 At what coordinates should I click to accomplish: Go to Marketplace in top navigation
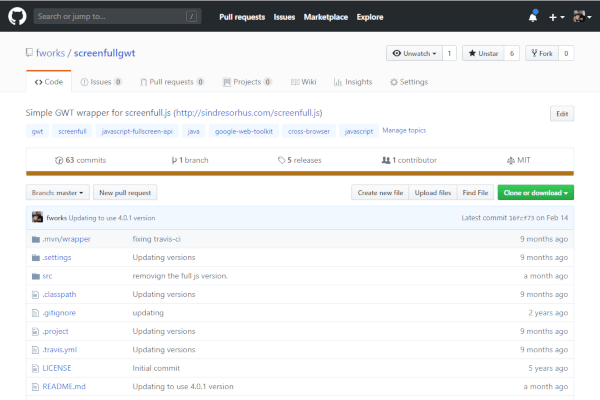(x=326, y=17)
